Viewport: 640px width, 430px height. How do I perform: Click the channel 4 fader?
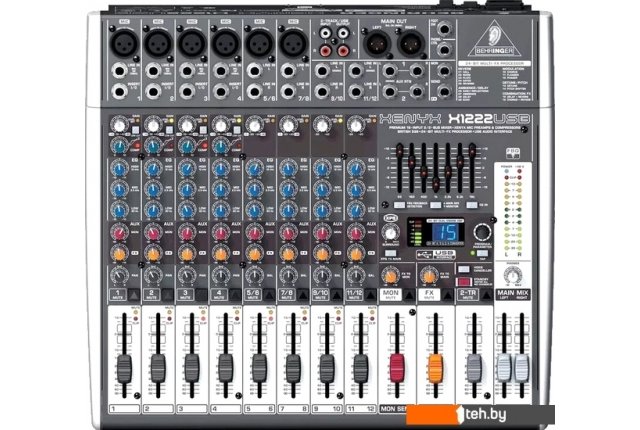point(224,366)
